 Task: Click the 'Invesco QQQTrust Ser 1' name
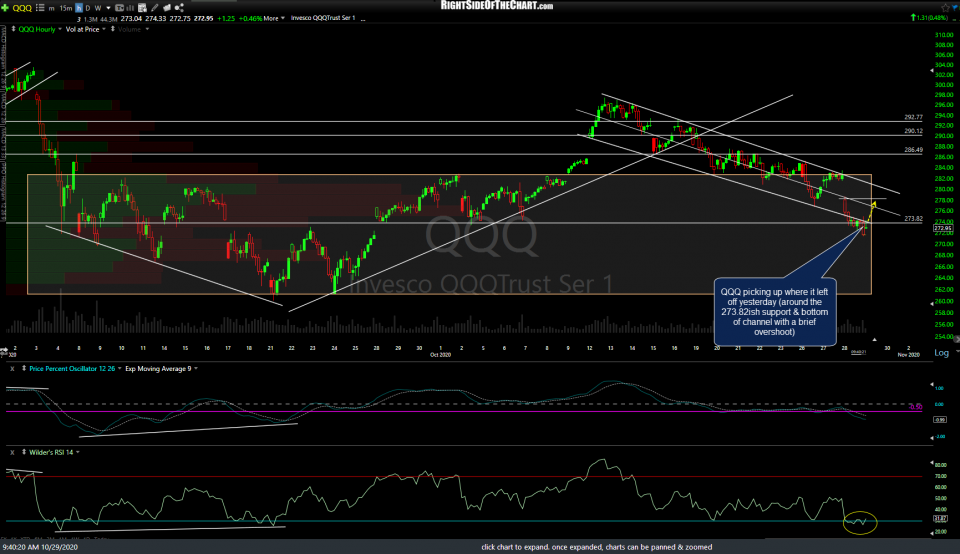(323, 18)
